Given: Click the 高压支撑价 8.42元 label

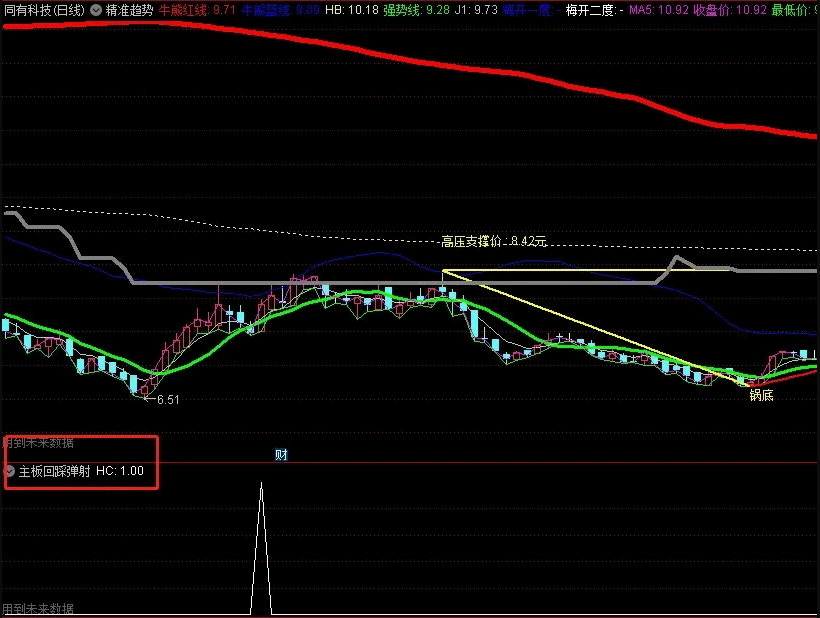Looking at the screenshot, I should tap(494, 241).
